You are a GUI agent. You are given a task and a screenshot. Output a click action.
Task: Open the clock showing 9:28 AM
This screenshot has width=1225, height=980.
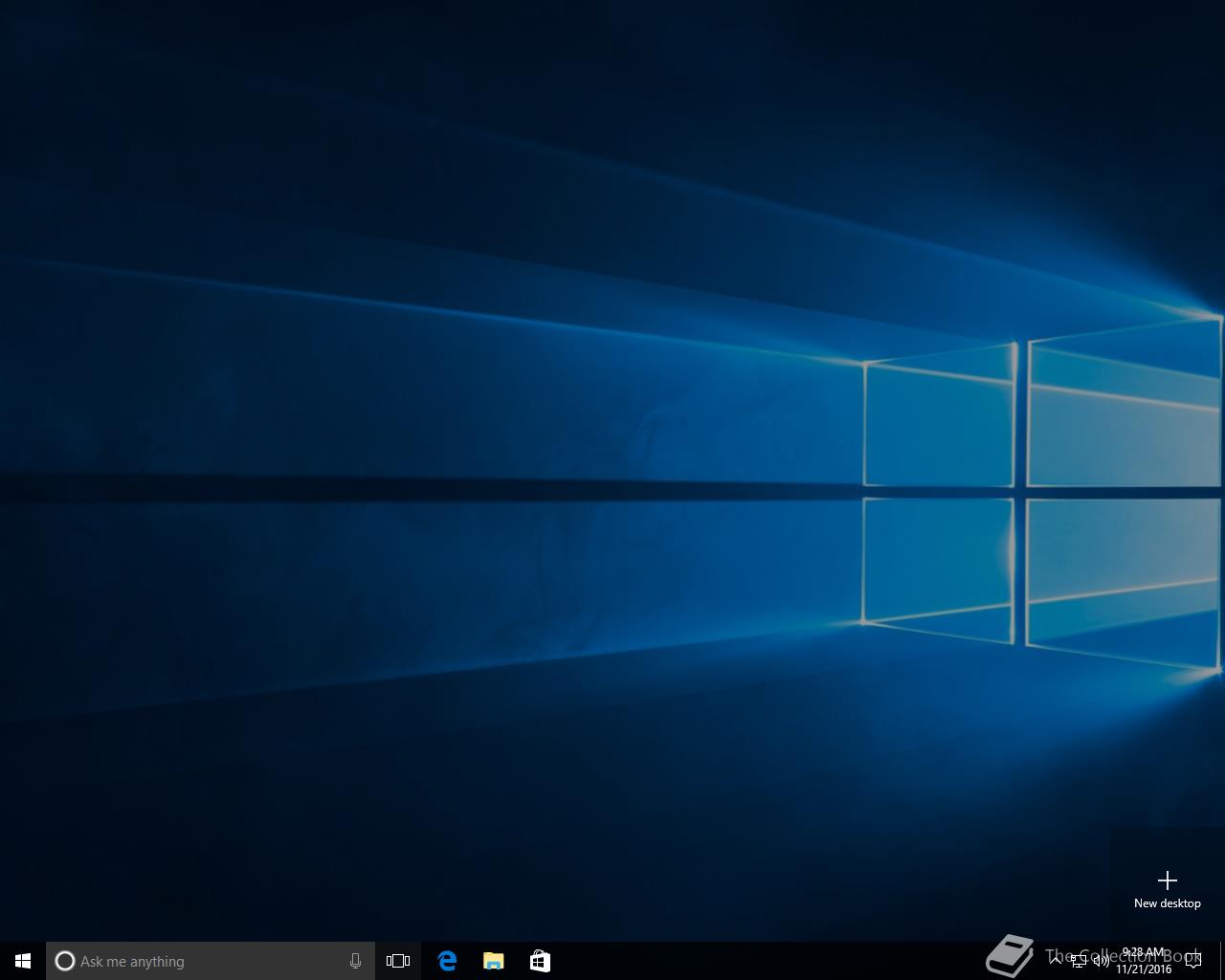[x=1144, y=961]
